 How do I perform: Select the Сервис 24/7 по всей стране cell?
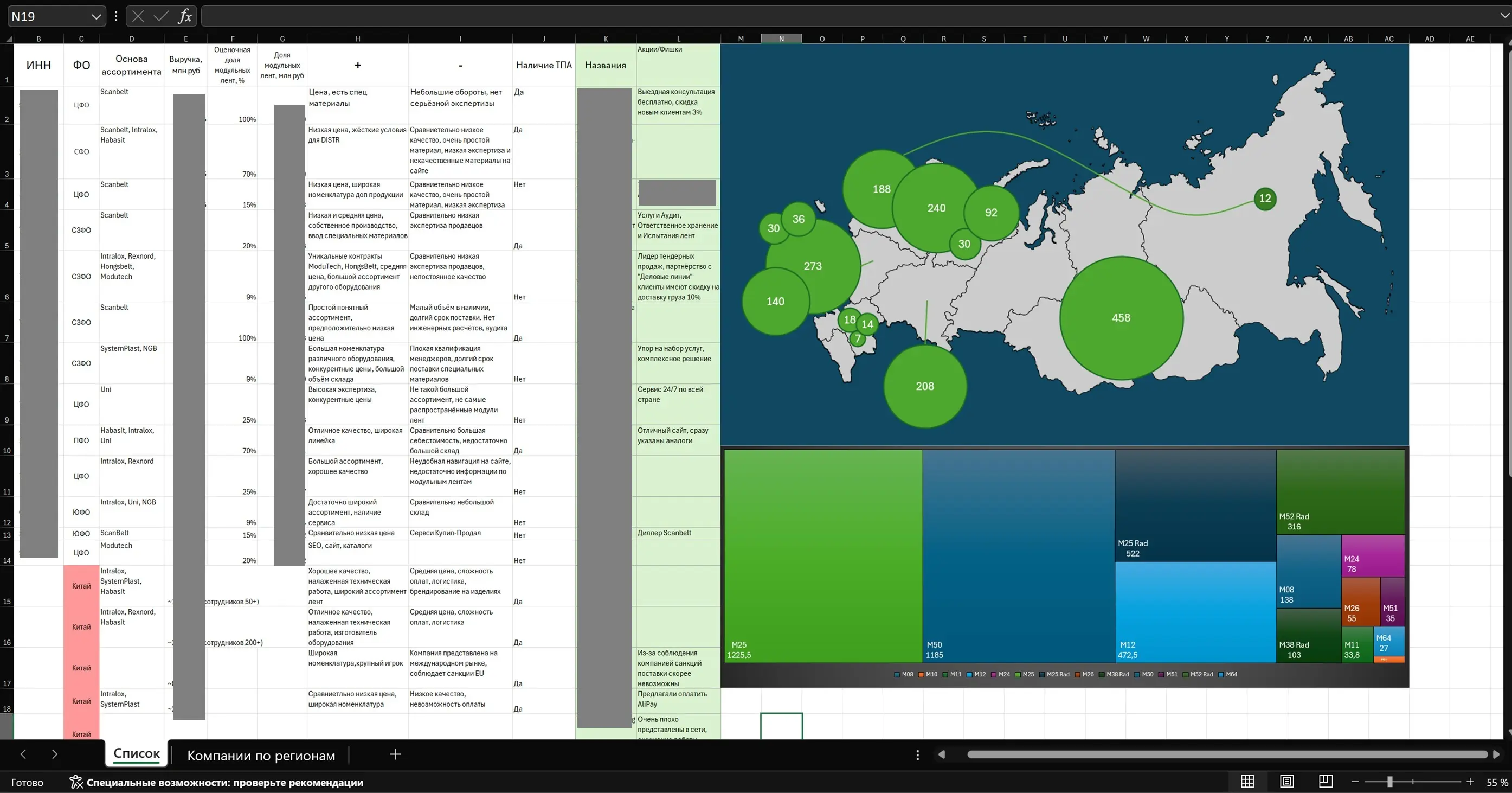point(679,405)
